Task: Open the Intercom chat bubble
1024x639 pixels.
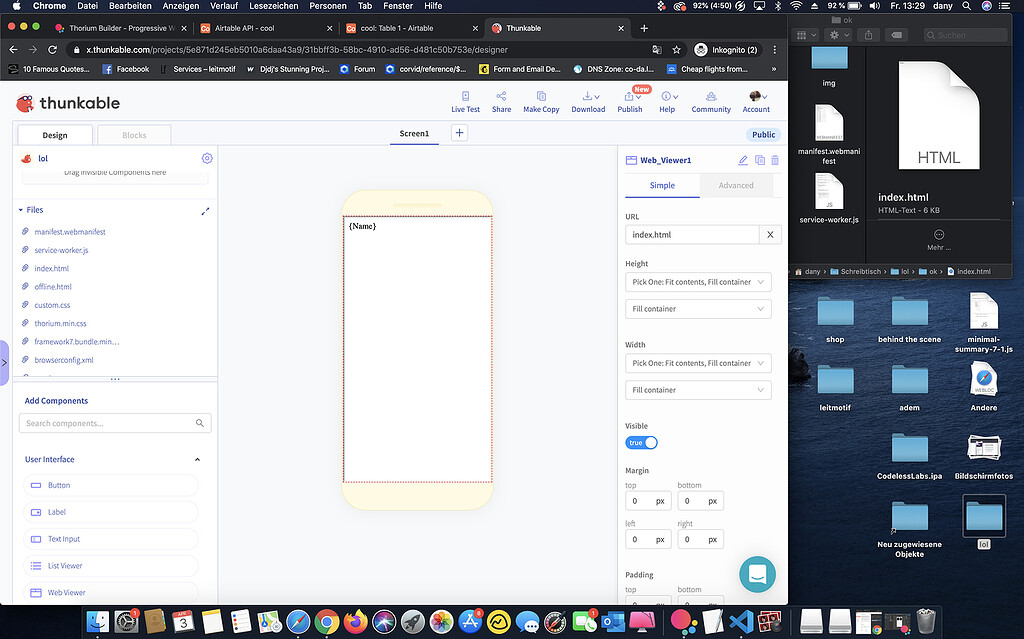Action: (x=757, y=574)
